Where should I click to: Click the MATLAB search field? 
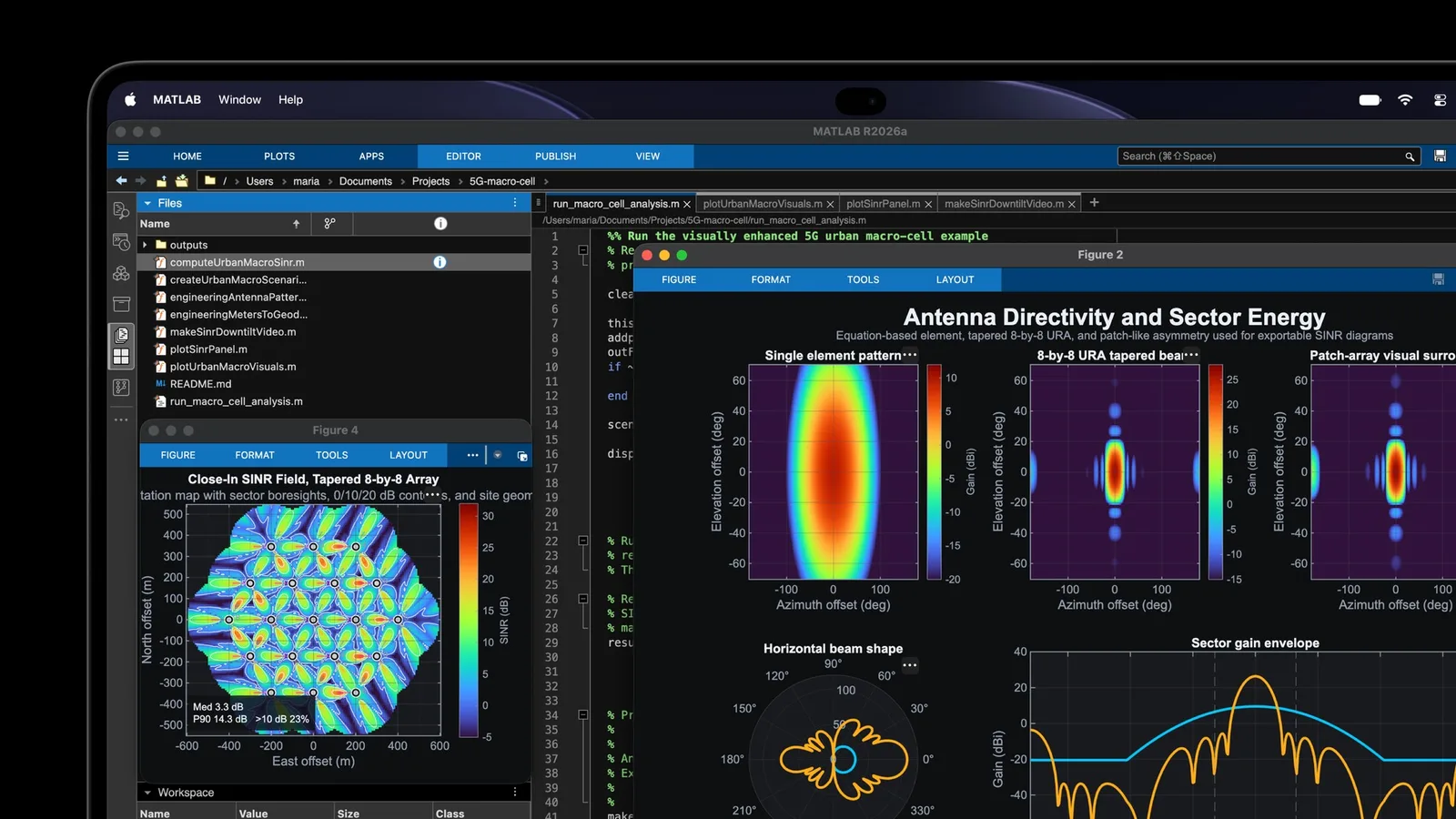click(x=1268, y=157)
